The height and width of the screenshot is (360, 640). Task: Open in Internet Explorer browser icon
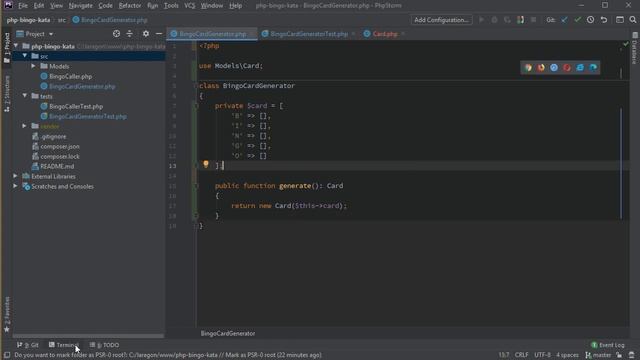[x=580, y=68]
